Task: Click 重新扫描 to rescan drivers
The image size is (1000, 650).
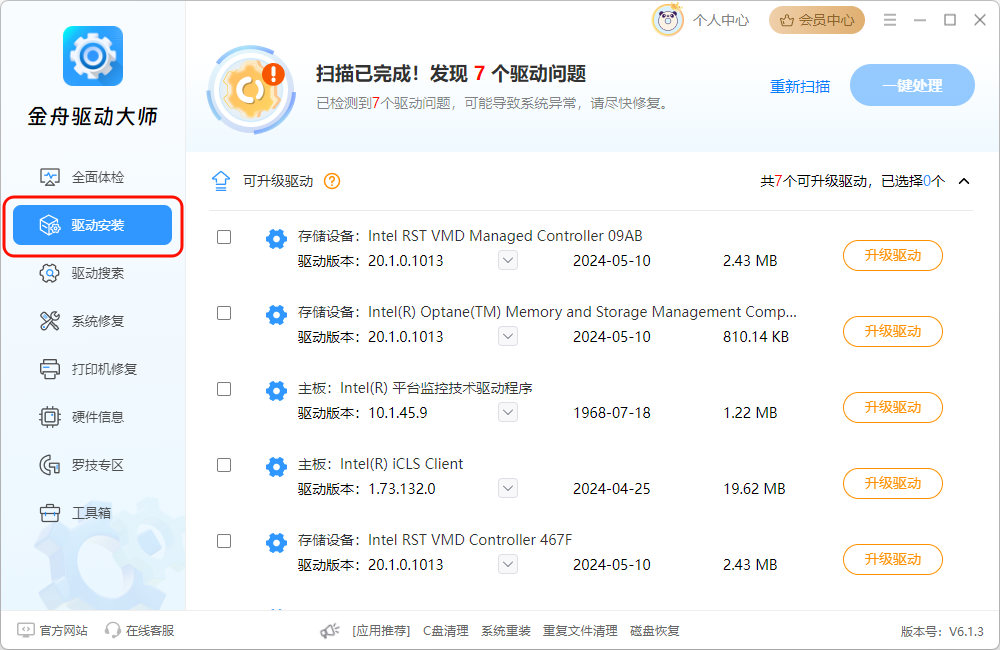Action: tap(800, 86)
